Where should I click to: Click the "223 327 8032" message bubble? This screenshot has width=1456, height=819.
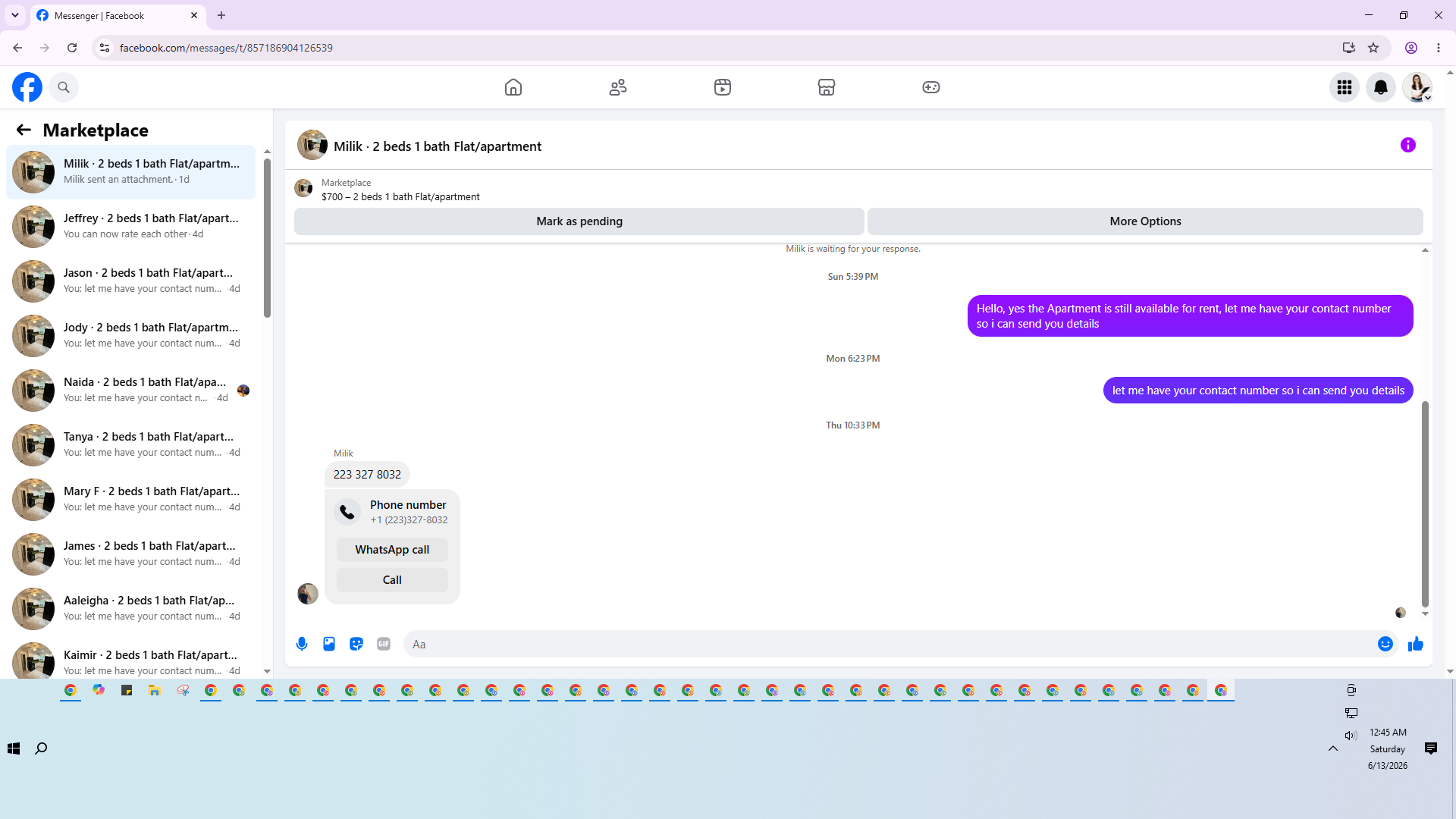(x=367, y=475)
